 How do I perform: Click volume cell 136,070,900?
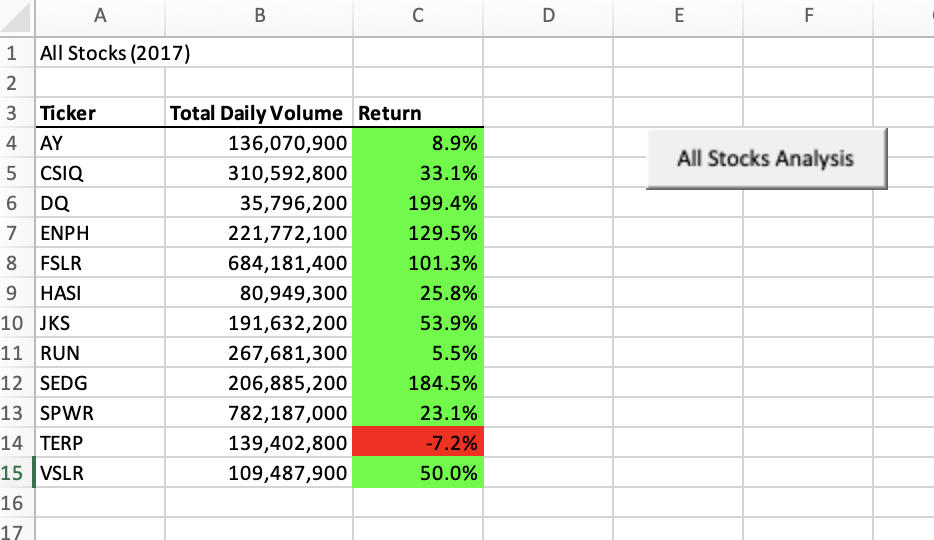259,143
